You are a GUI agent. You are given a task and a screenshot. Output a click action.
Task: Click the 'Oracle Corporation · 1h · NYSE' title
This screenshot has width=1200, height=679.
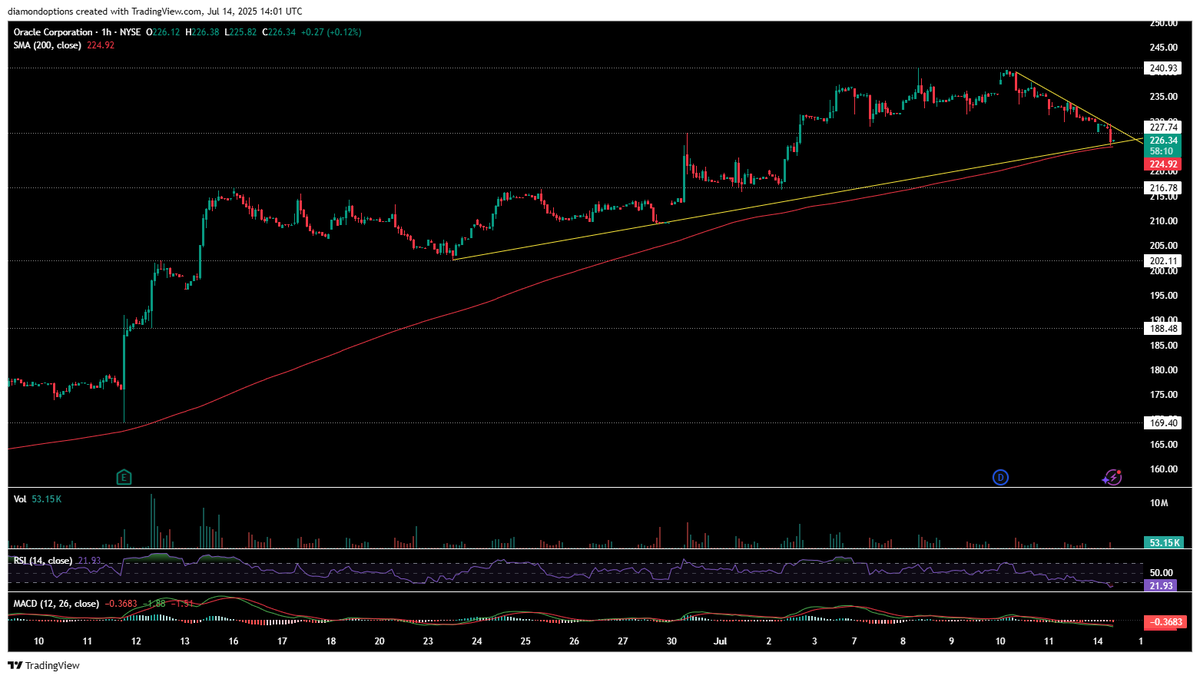point(75,32)
